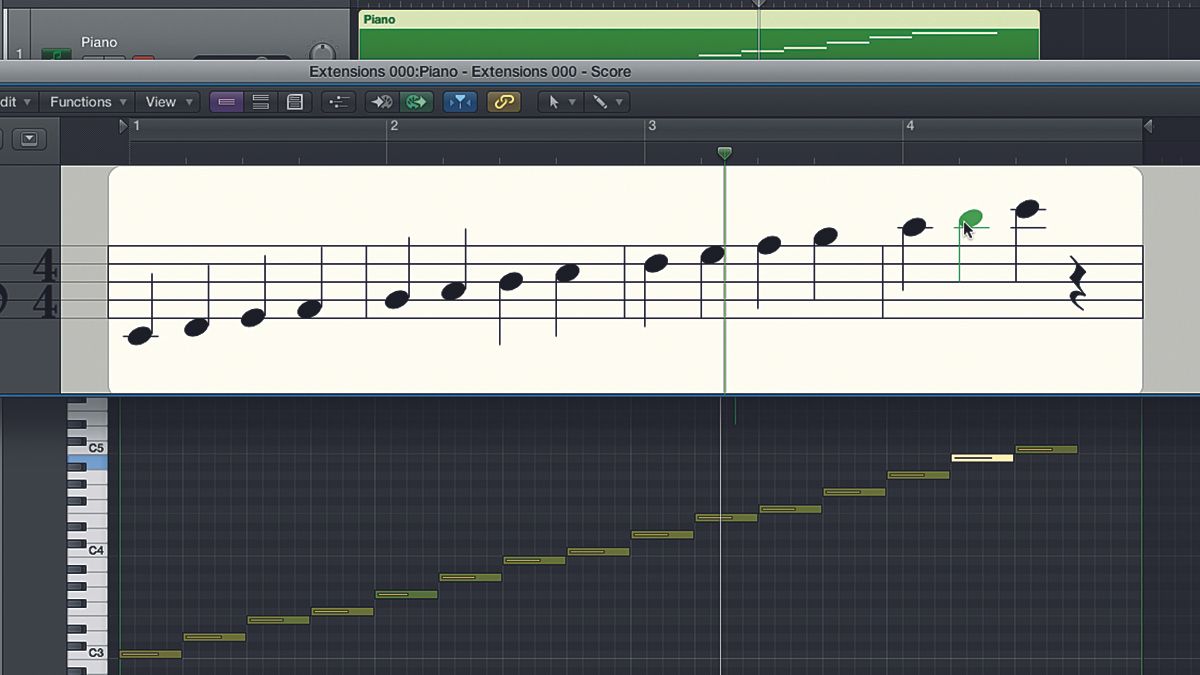The height and width of the screenshot is (675, 1200).
Task: Click the blue MIDI output filter icon
Action: pos(459,101)
